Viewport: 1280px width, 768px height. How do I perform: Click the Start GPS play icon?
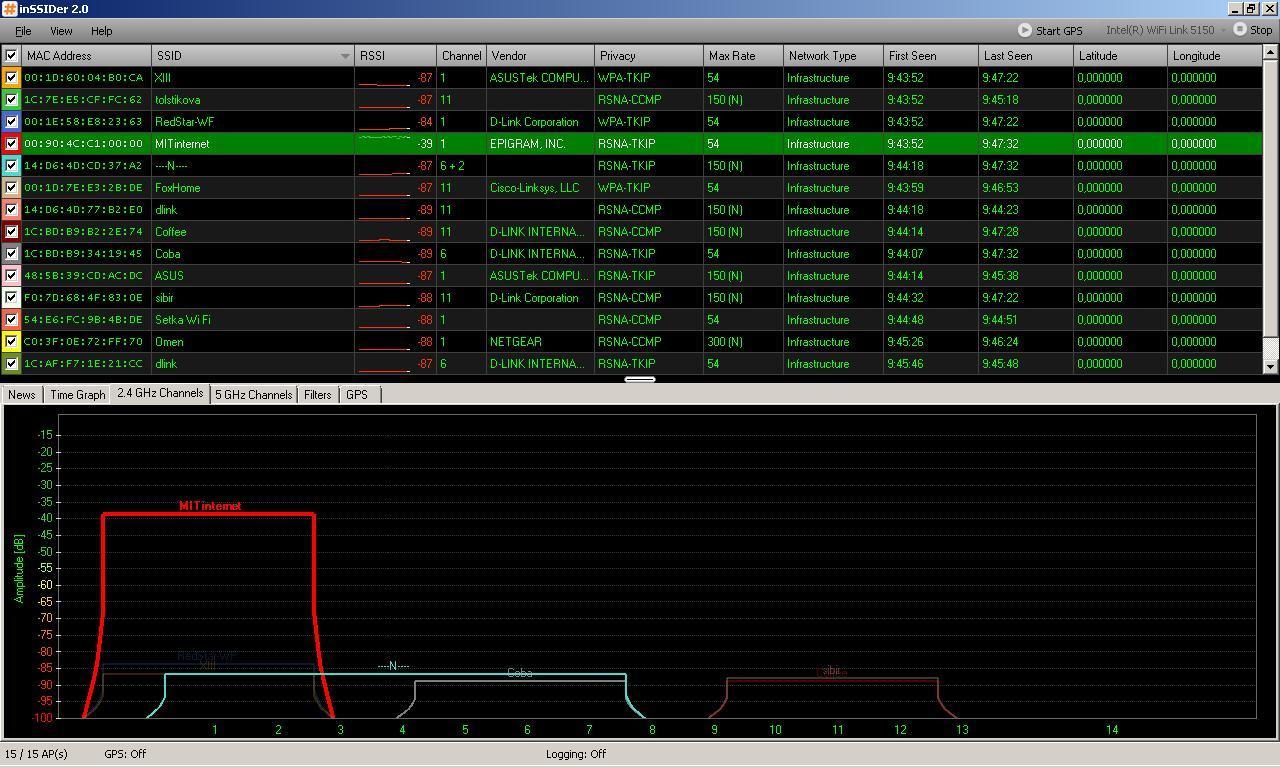[x=1025, y=30]
